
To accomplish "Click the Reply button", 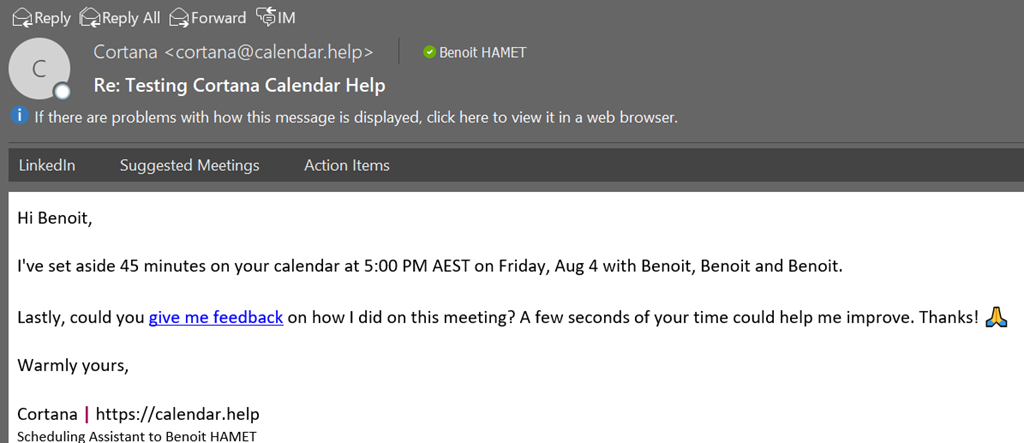I will coord(41,17).
